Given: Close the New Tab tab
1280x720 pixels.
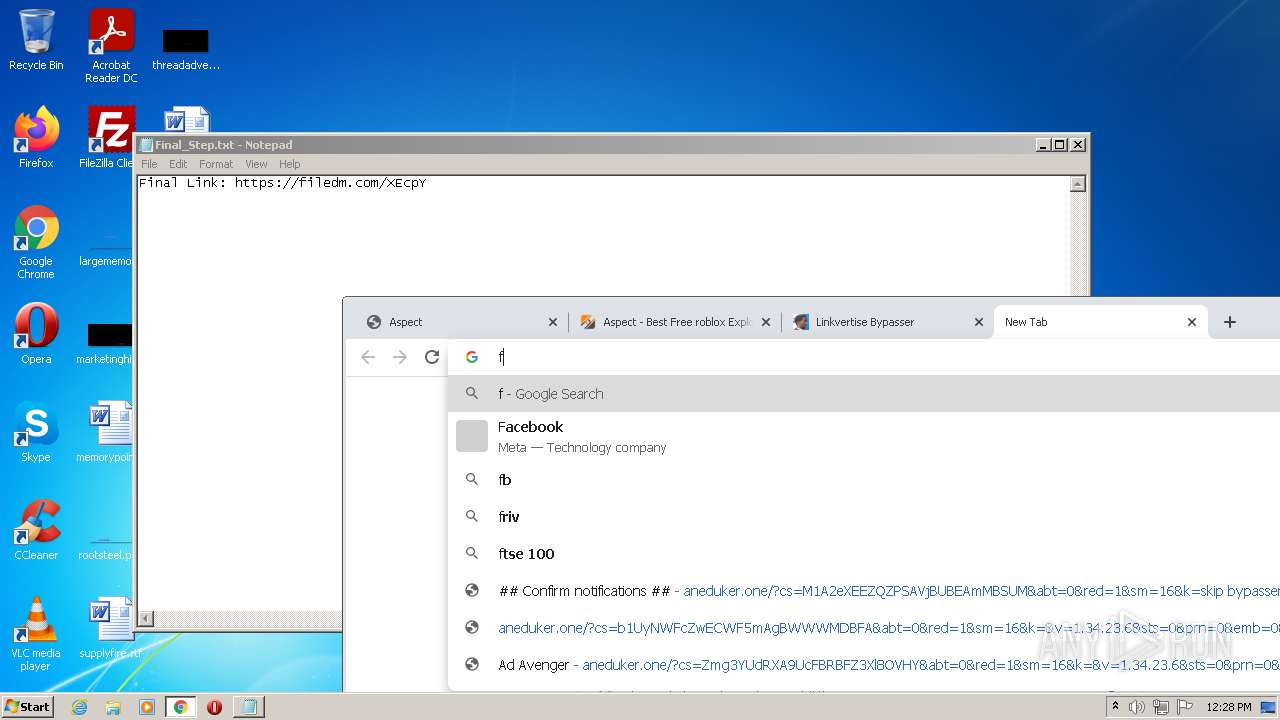Looking at the screenshot, I should (x=1192, y=322).
